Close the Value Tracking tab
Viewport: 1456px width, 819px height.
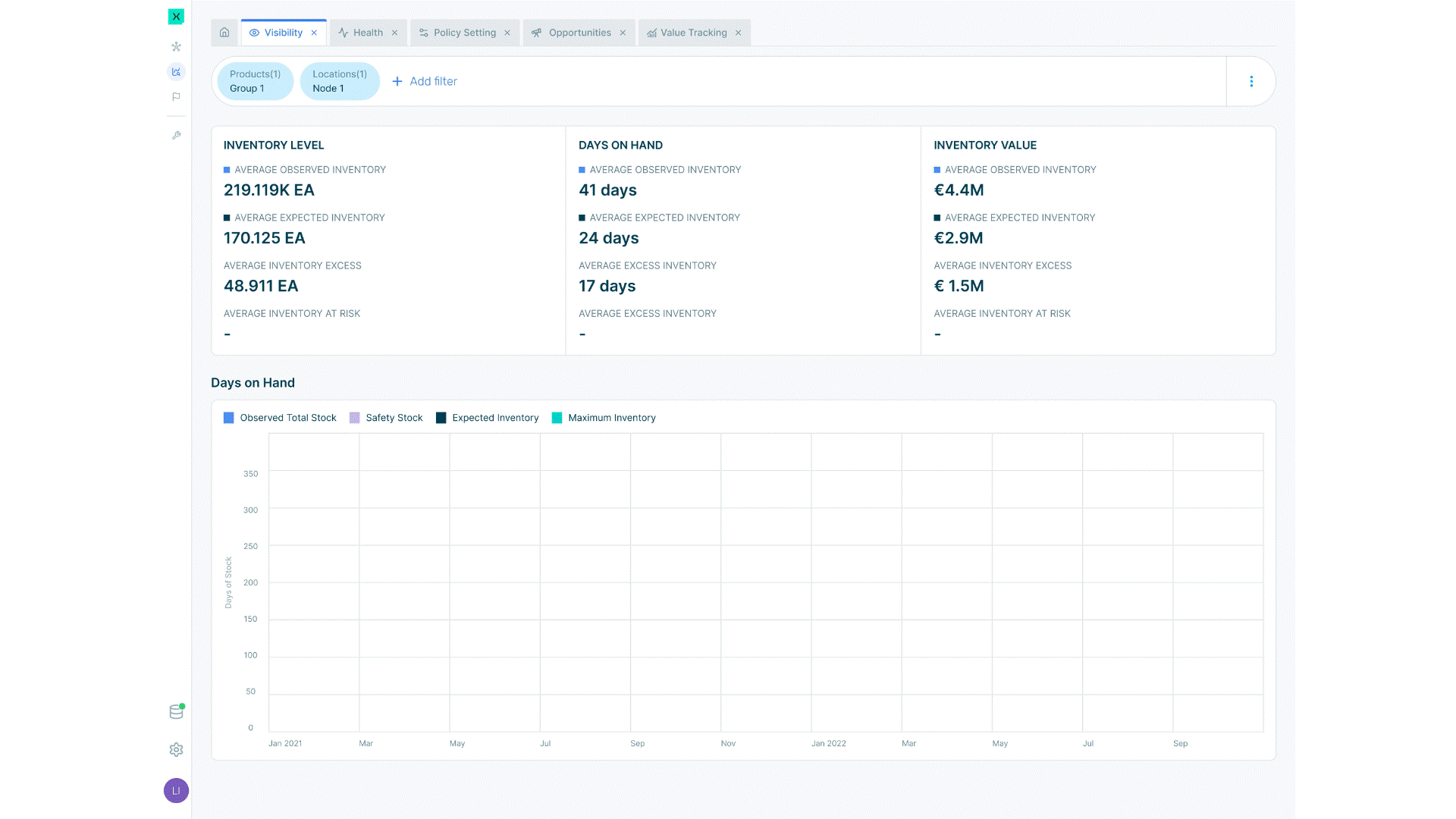[738, 33]
